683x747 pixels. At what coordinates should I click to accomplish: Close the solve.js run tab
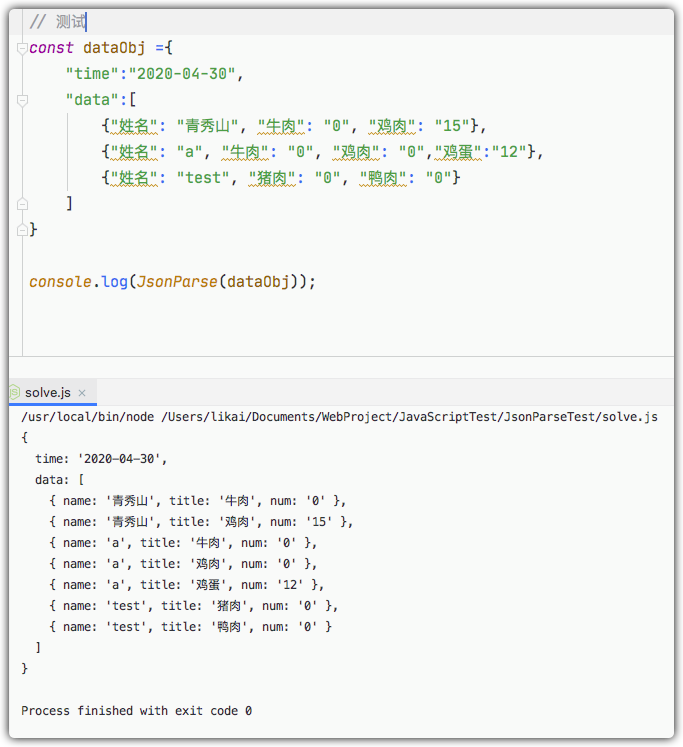coord(82,393)
